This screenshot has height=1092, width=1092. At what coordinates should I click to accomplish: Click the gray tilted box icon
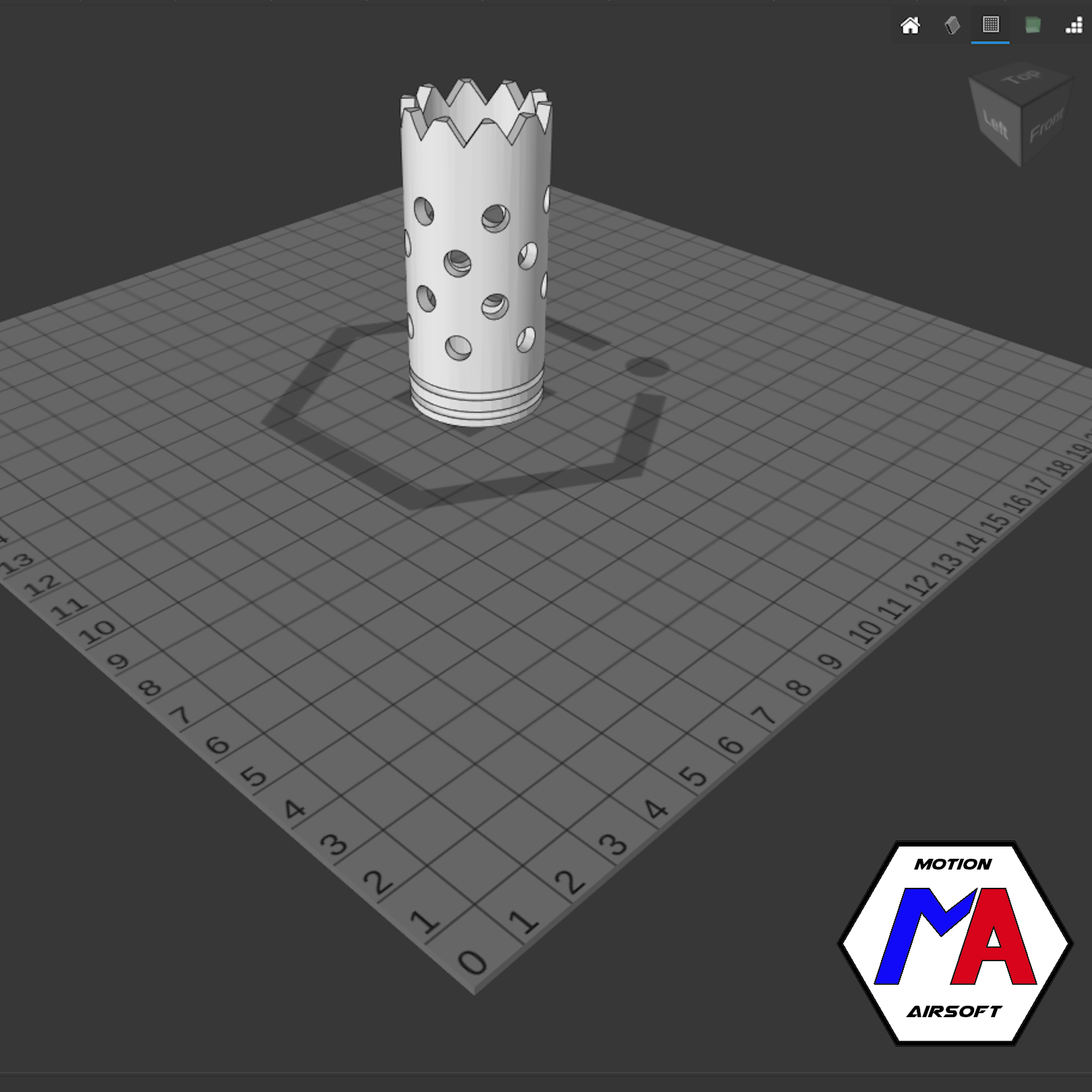952,26
